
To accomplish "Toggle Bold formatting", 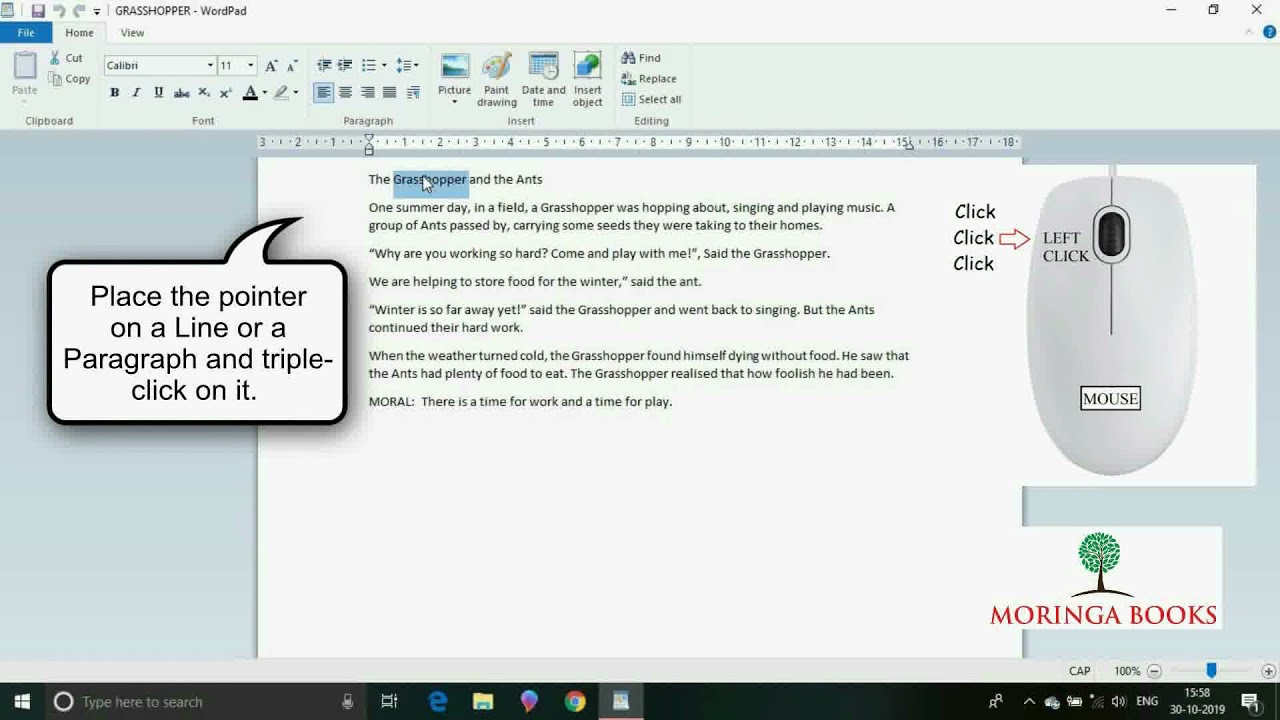I will coord(114,93).
